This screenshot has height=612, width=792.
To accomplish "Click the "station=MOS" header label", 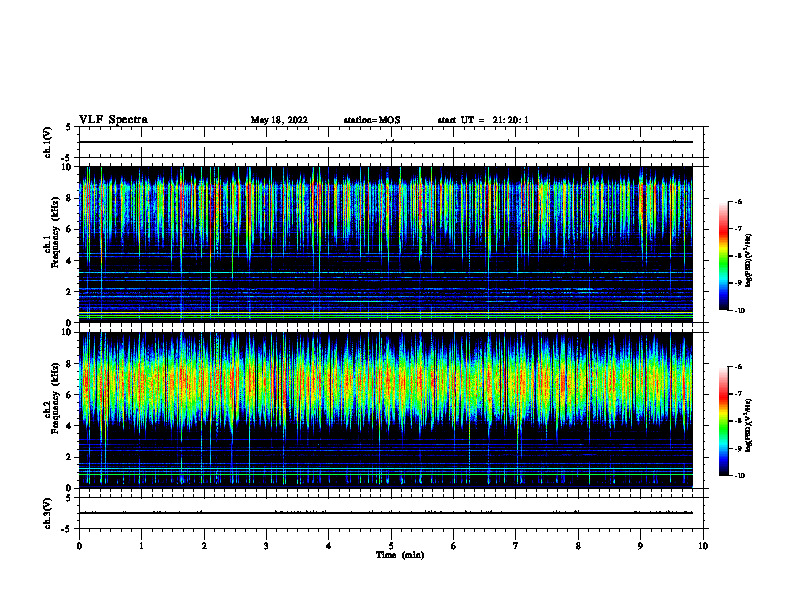I will (x=372, y=120).
